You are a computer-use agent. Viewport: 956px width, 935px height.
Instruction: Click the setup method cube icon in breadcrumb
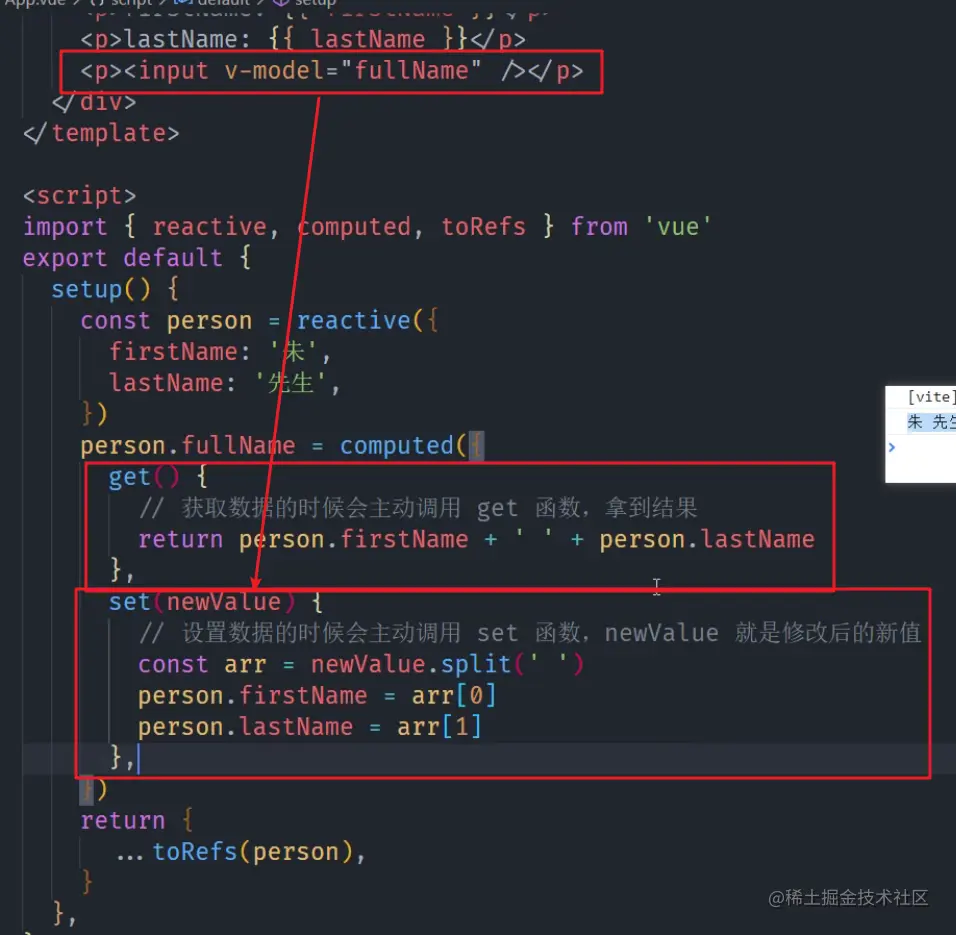click(280, 2)
